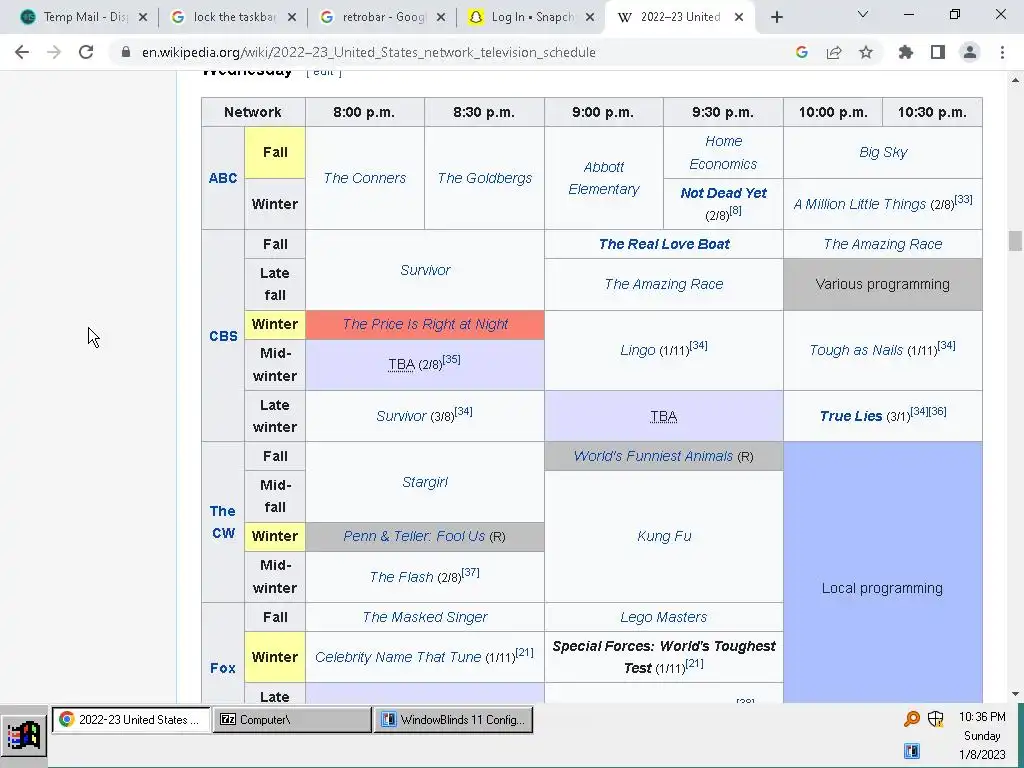The height and width of the screenshot is (768, 1024).
Task: Close the Temp Mail tab
Action: pyautogui.click(x=143, y=18)
